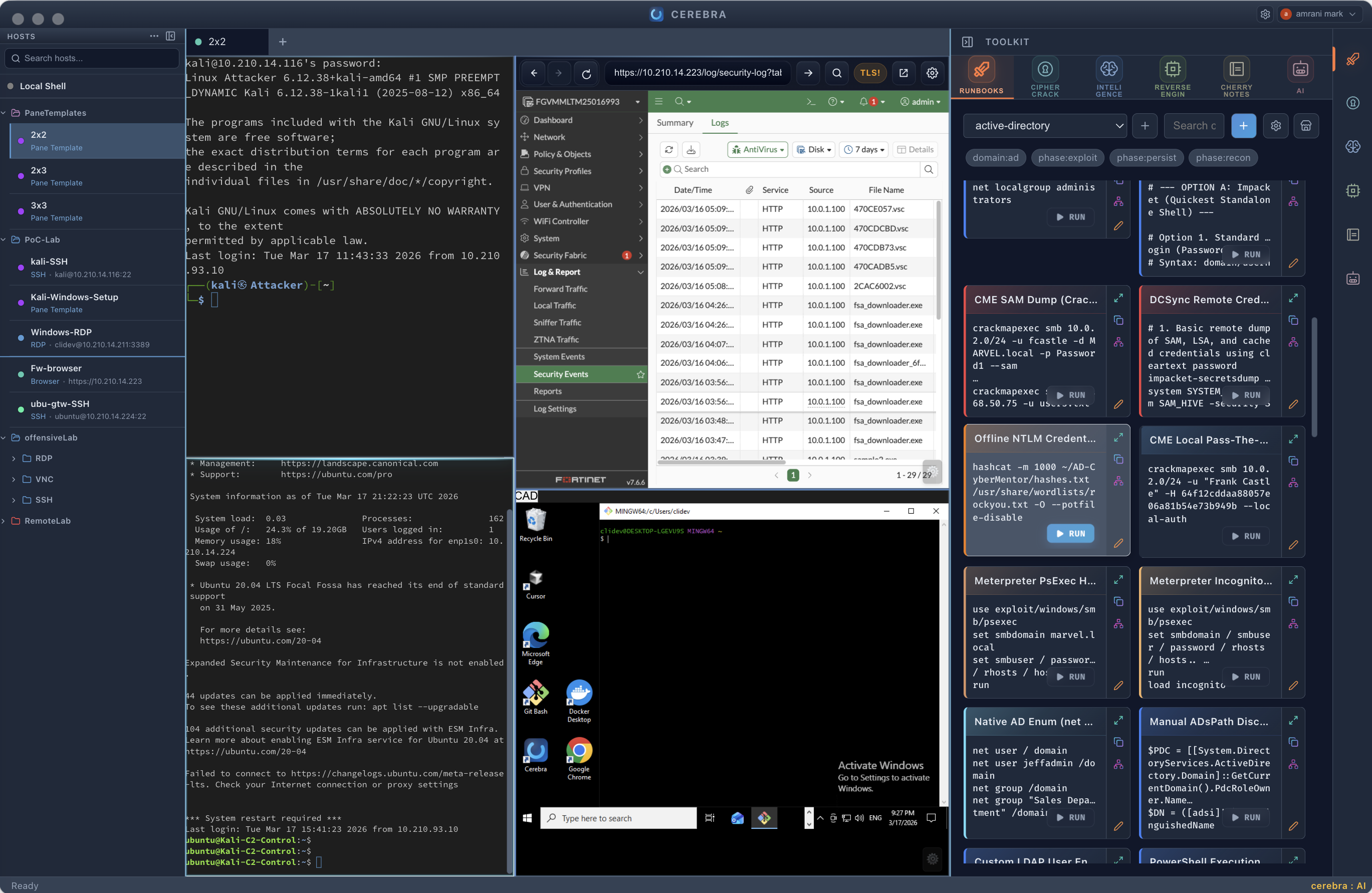Download the security logs
1372x893 pixels.
(x=691, y=149)
